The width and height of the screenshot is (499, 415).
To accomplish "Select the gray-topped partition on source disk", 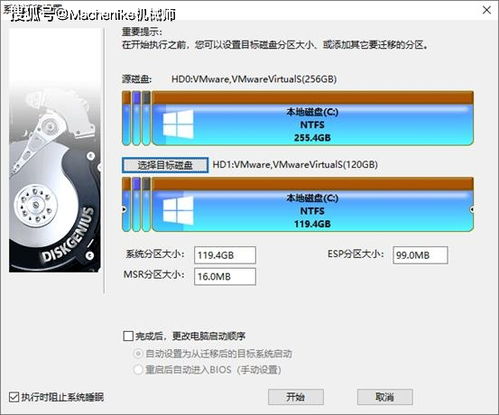I will [x=146, y=118].
